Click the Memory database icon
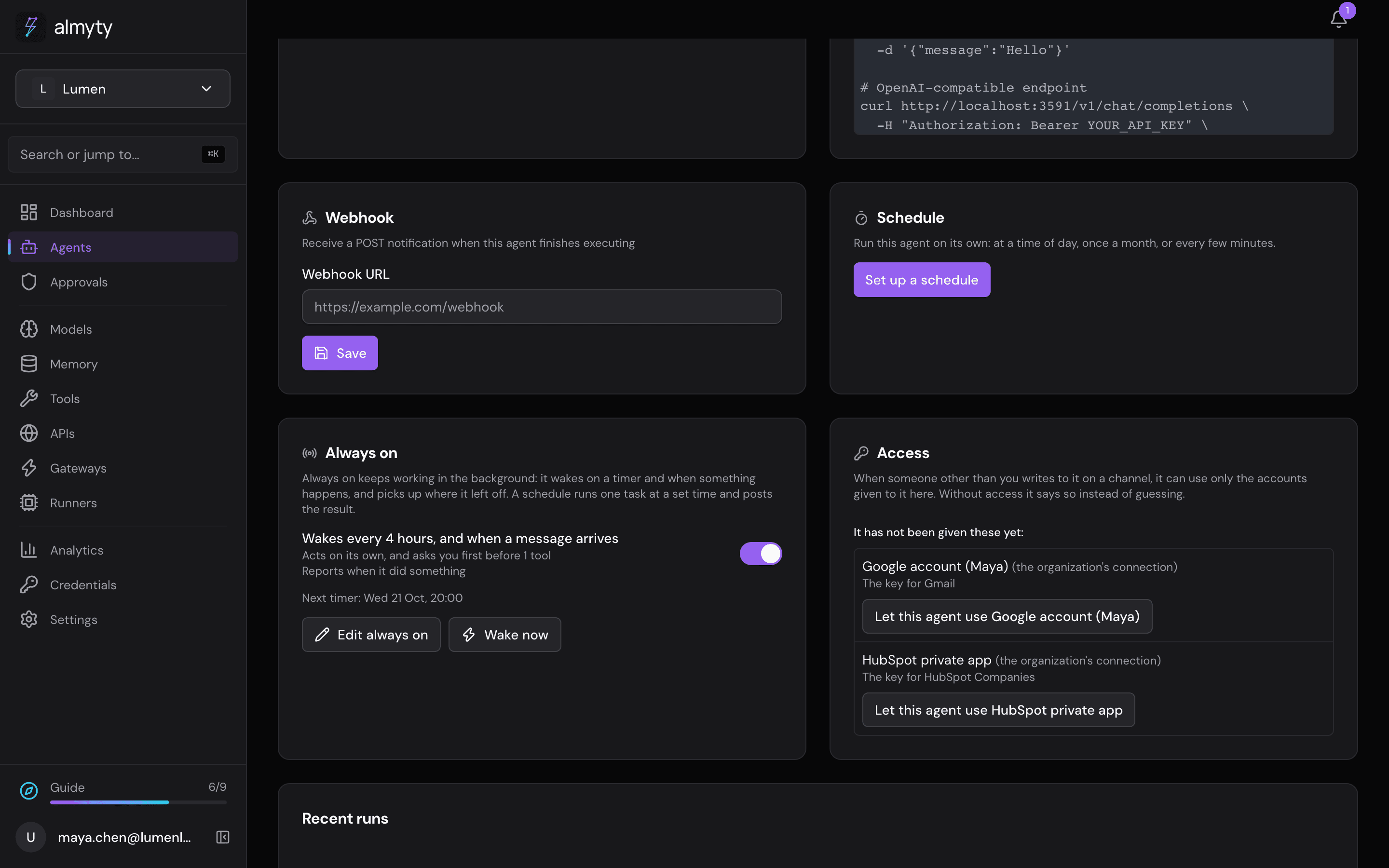 (29, 364)
